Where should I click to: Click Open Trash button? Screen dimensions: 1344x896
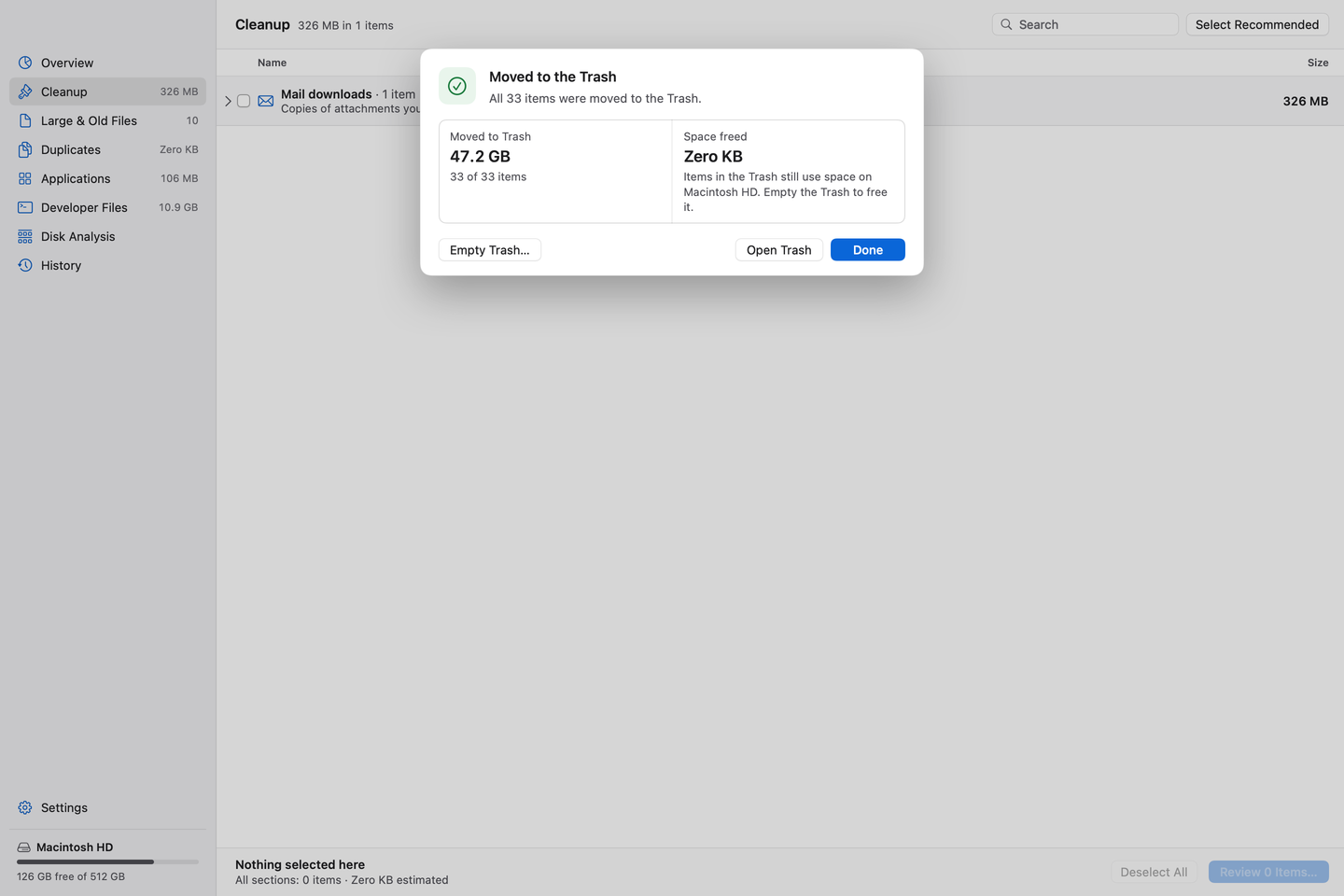(x=779, y=250)
